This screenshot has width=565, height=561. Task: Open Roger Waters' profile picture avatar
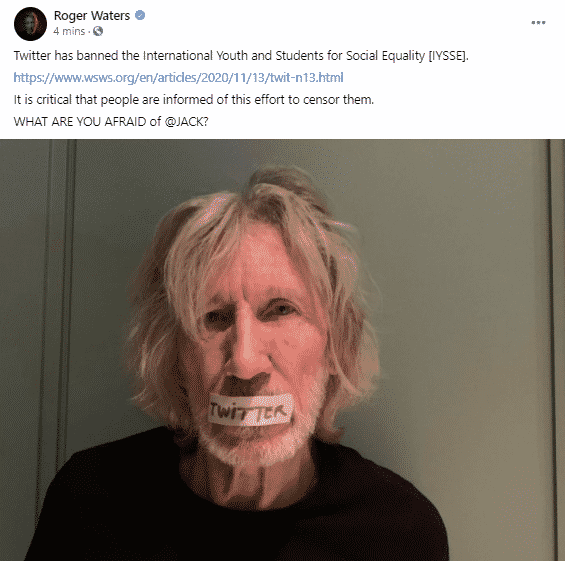click(30, 24)
